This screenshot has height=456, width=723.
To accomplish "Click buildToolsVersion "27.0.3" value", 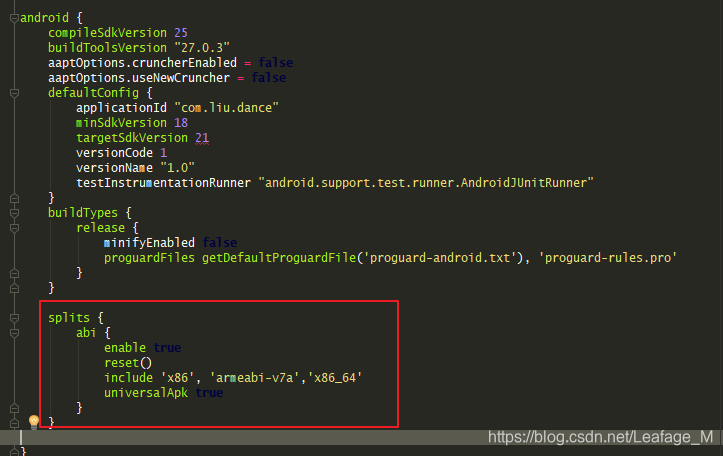I will coord(202,48).
